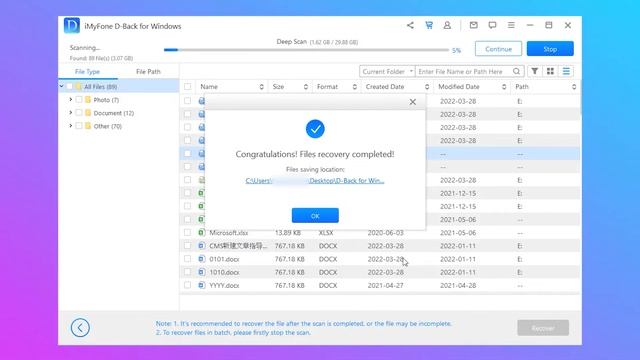Check the Document (12) checkbox

pos(79,113)
